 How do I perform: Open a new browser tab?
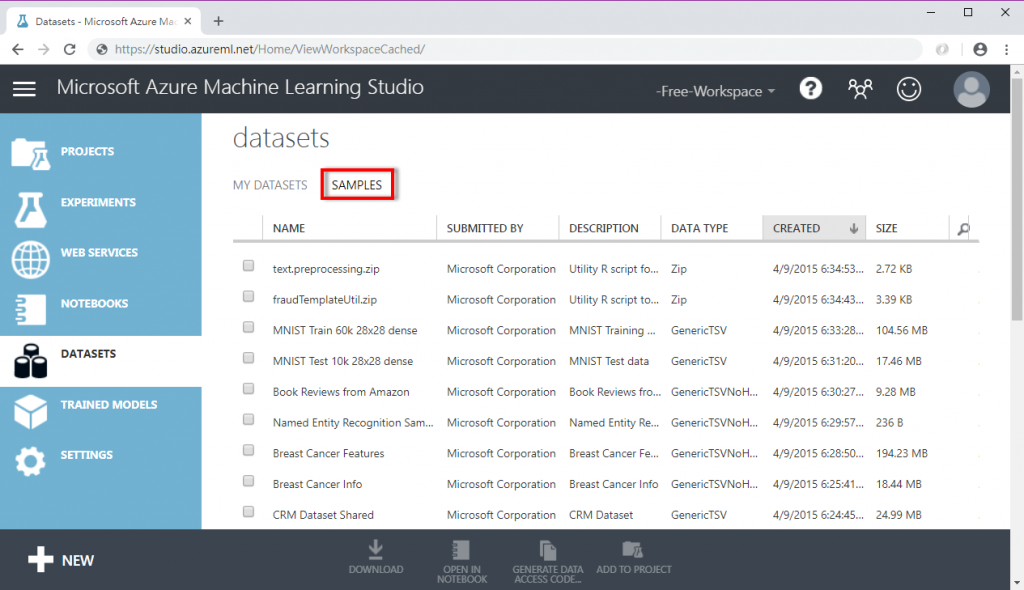coord(218,21)
